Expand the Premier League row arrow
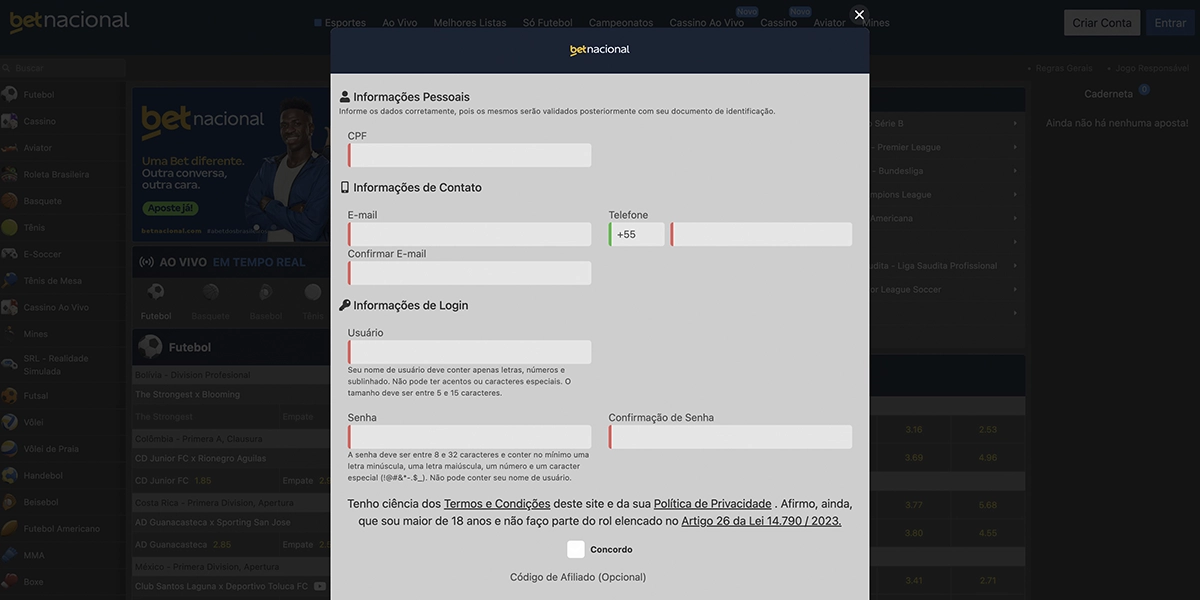This screenshot has height=600, width=1200. point(1014,147)
